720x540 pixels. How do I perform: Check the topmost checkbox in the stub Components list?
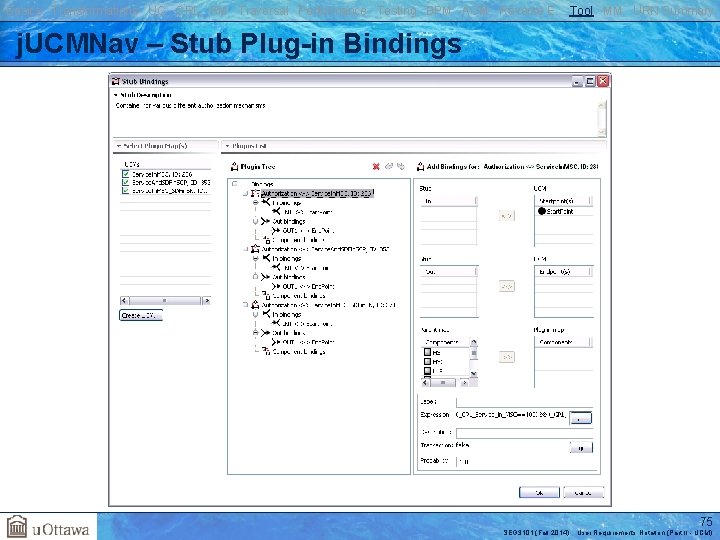tap(428, 352)
